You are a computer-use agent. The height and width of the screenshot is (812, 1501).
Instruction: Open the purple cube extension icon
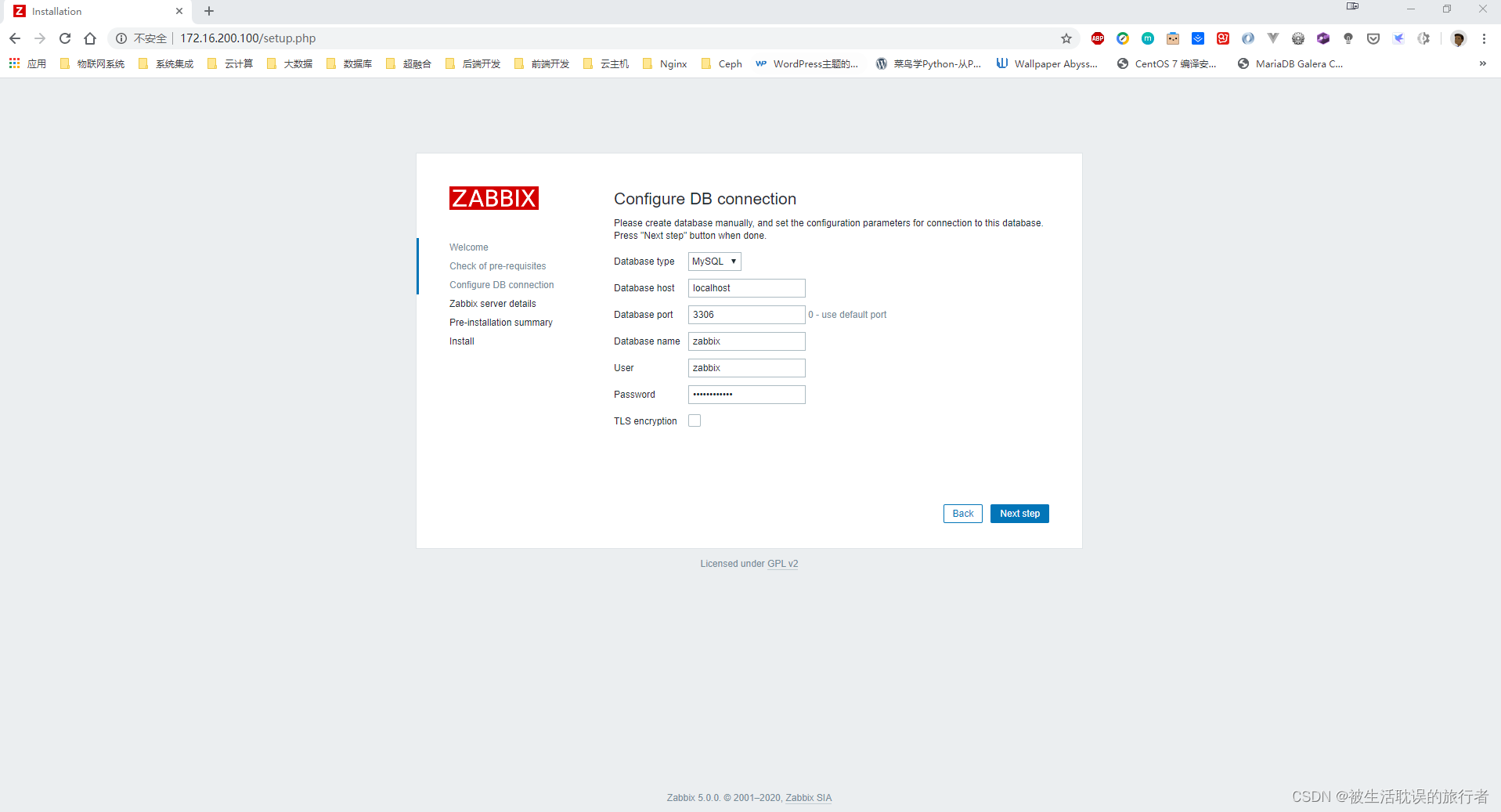pyautogui.click(x=1323, y=38)
